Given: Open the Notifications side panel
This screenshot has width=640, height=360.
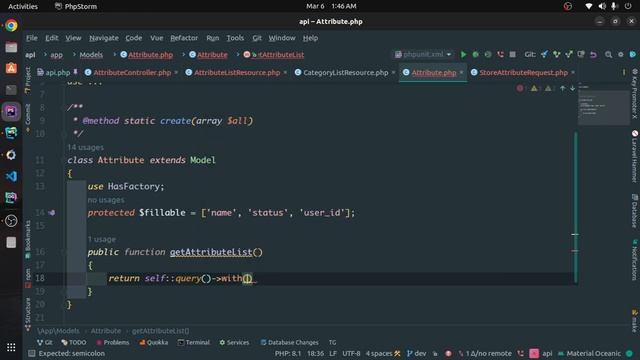Looking at the screenshot, I should [635, 260].
